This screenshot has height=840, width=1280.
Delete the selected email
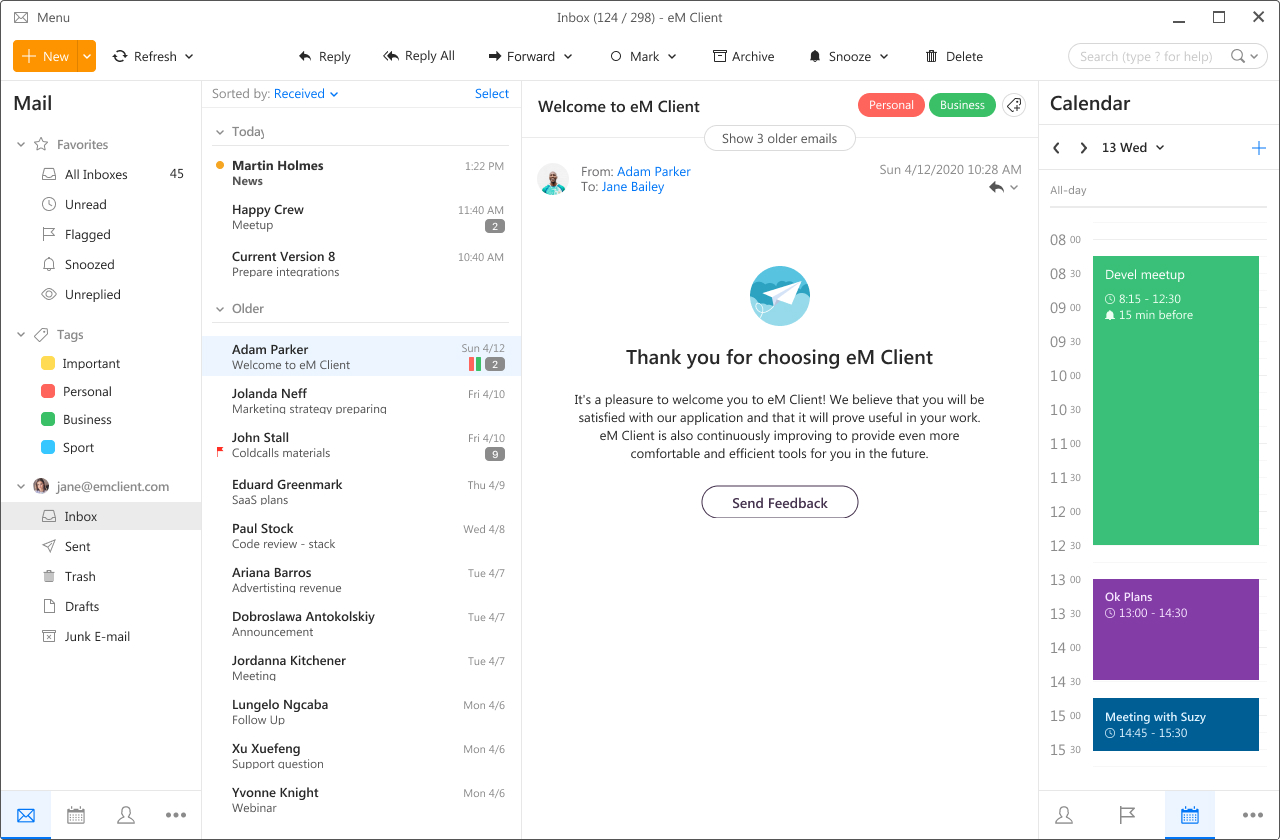[954, 56]
